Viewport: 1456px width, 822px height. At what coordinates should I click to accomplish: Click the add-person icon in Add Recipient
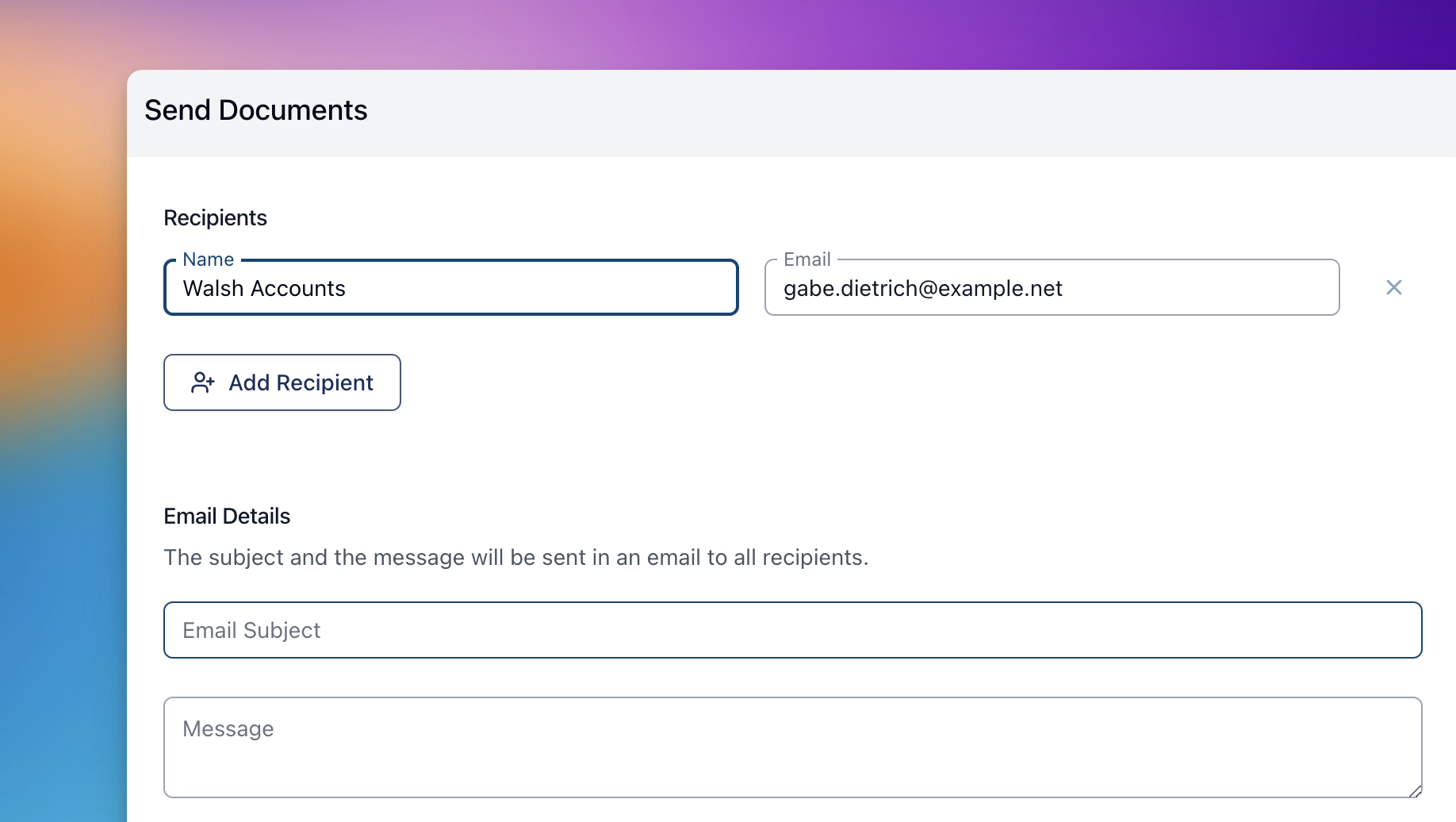click(x=202, y=383)
